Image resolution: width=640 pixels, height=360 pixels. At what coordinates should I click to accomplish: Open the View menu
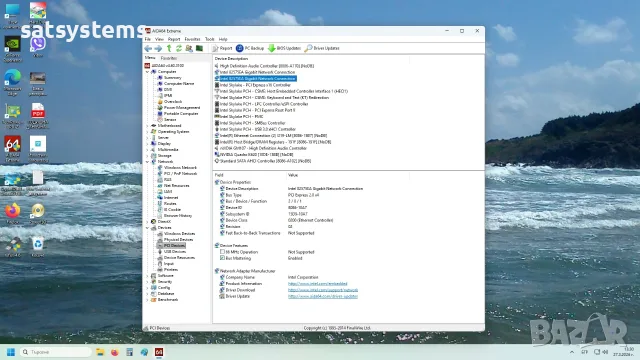[x=159, y=39]
